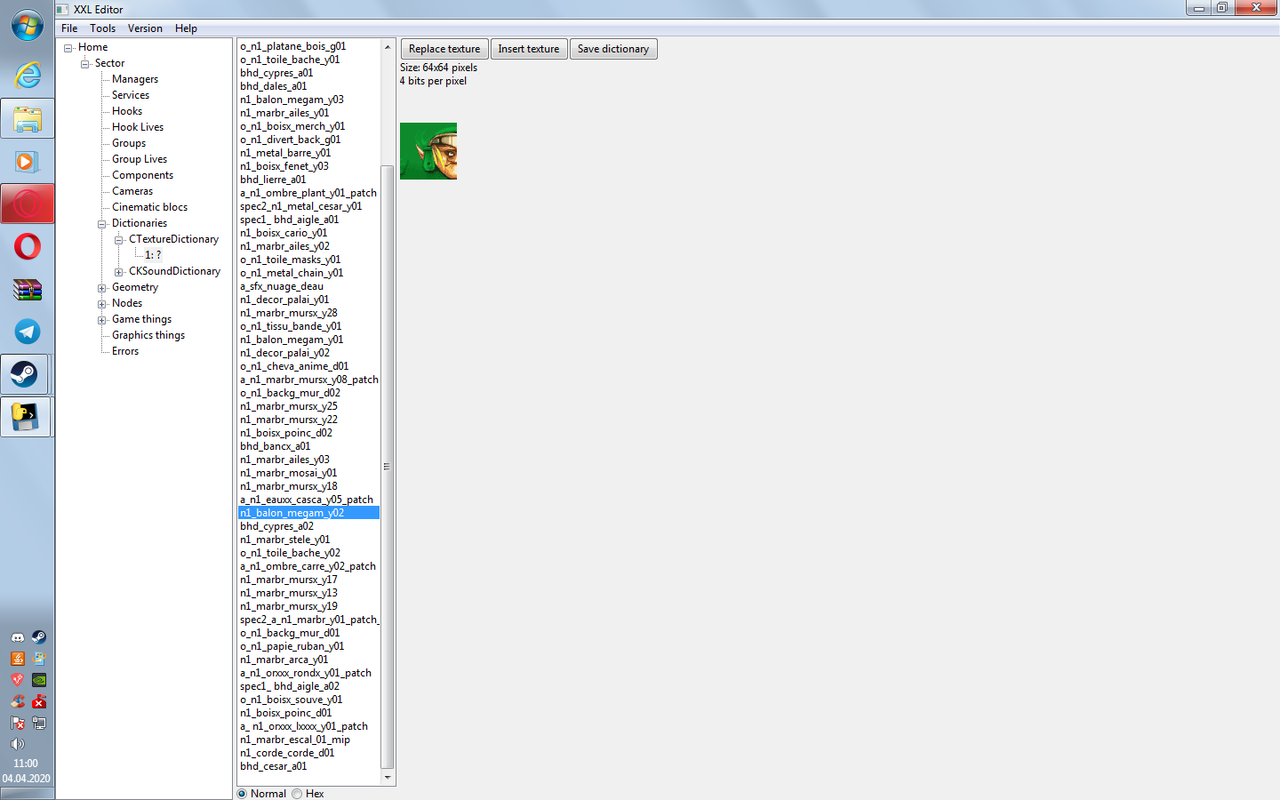Screen dimensions: 1280x800
Task: Click the texture list scroll-up arrow
Action: (x=388, y=47)
